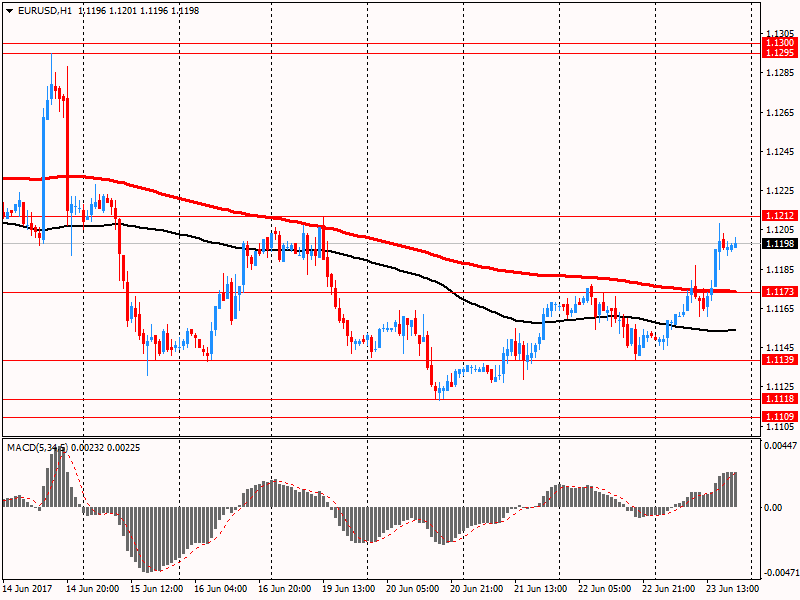Image resolution: width=800 pixels, height=600 pixels.
Task: Click the 1.1185 price scale value
Action: pos(781,270)
